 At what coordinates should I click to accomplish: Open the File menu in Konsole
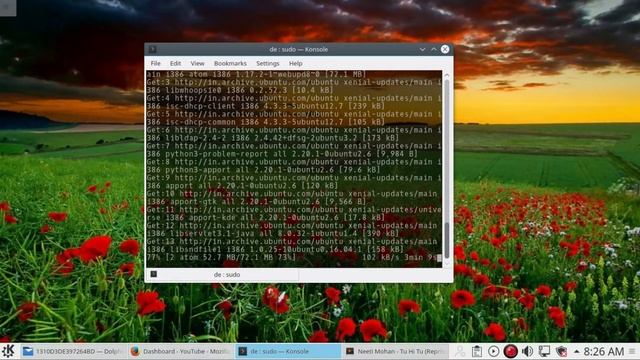(156, 64)
